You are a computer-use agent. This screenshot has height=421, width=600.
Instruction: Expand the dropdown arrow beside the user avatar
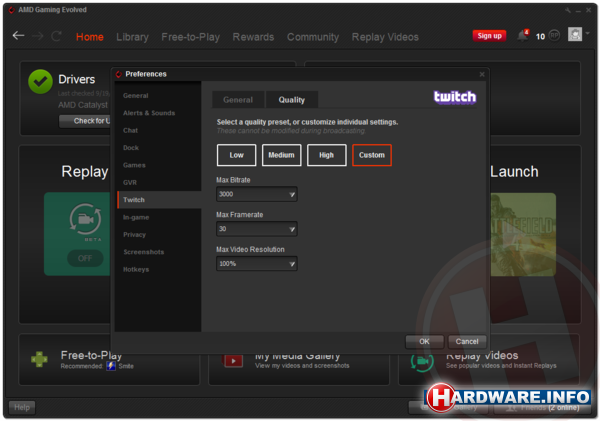[588, 33]
